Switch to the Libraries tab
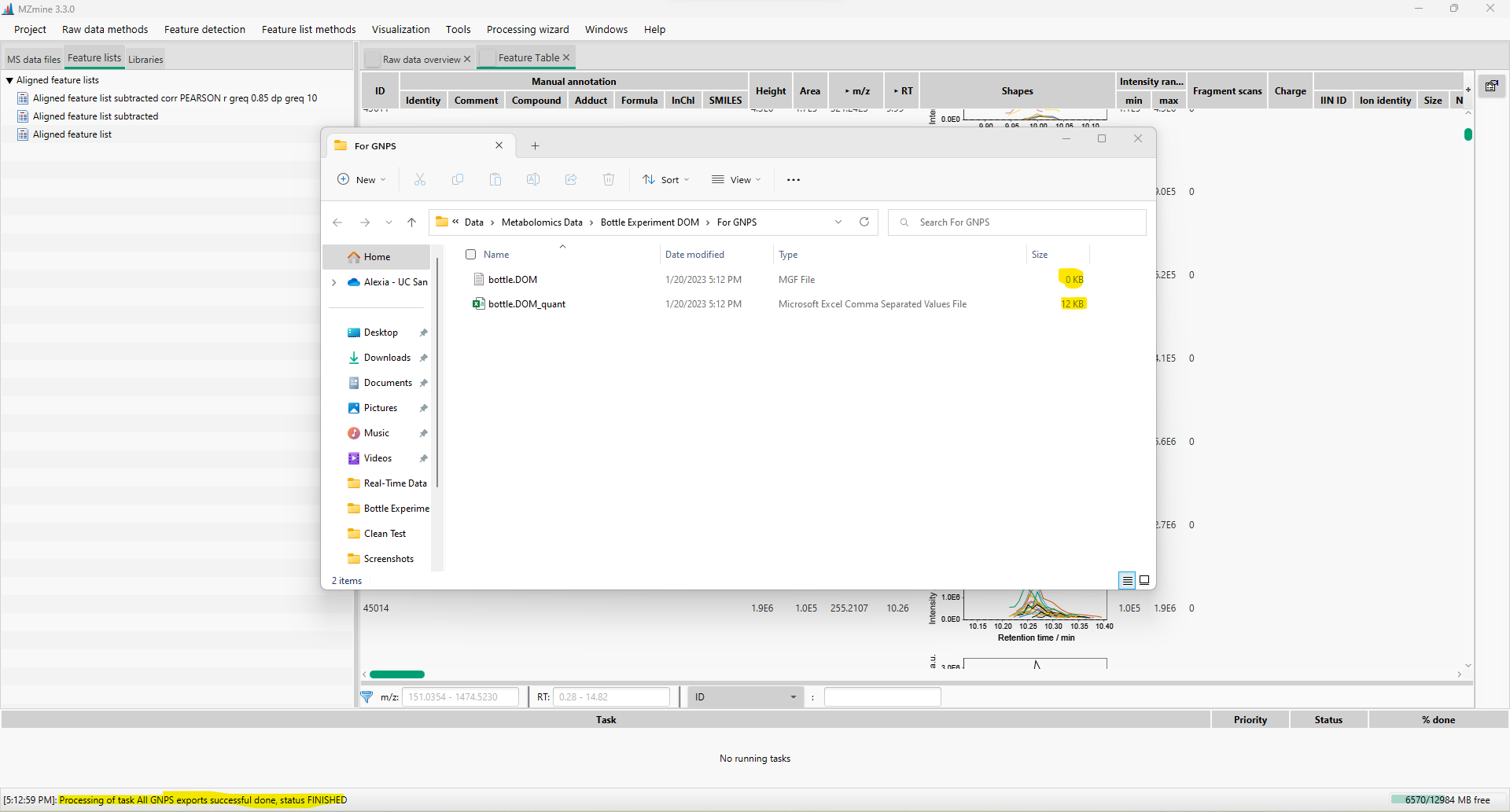Viewport: 1510px width, 812px height. (145, 58)
